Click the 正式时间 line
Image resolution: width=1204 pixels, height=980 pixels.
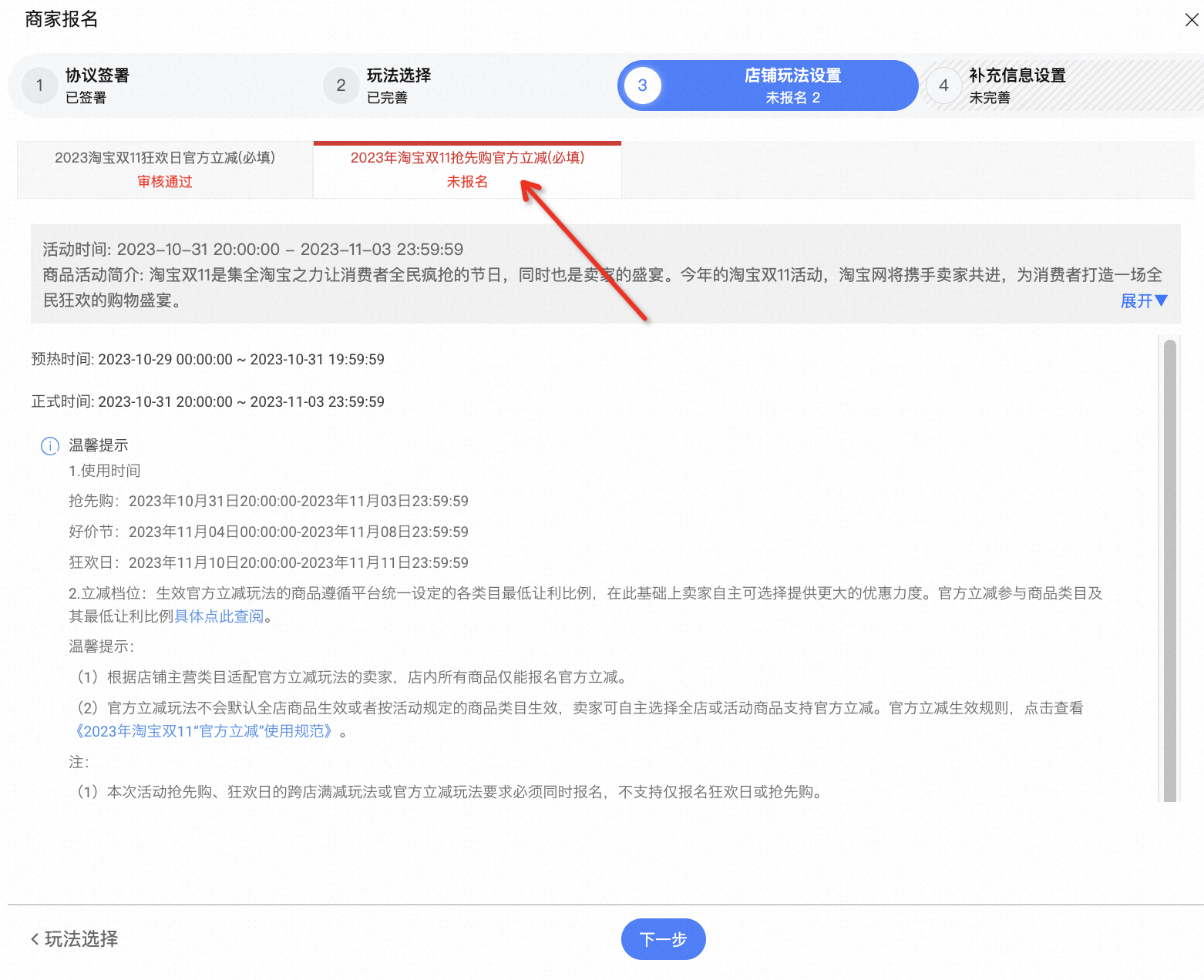[208, 402]
